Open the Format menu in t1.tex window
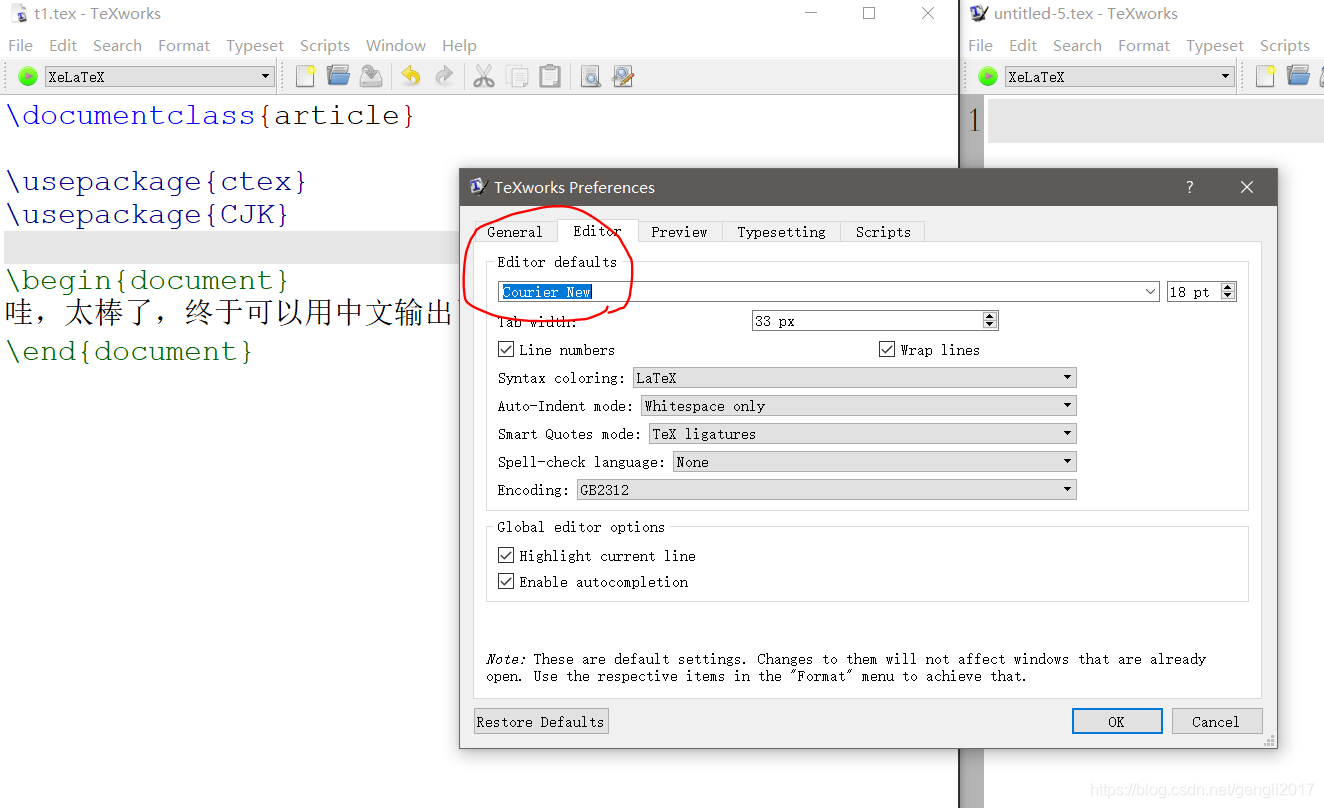The image size is (1324, 808). coord(184,45)
